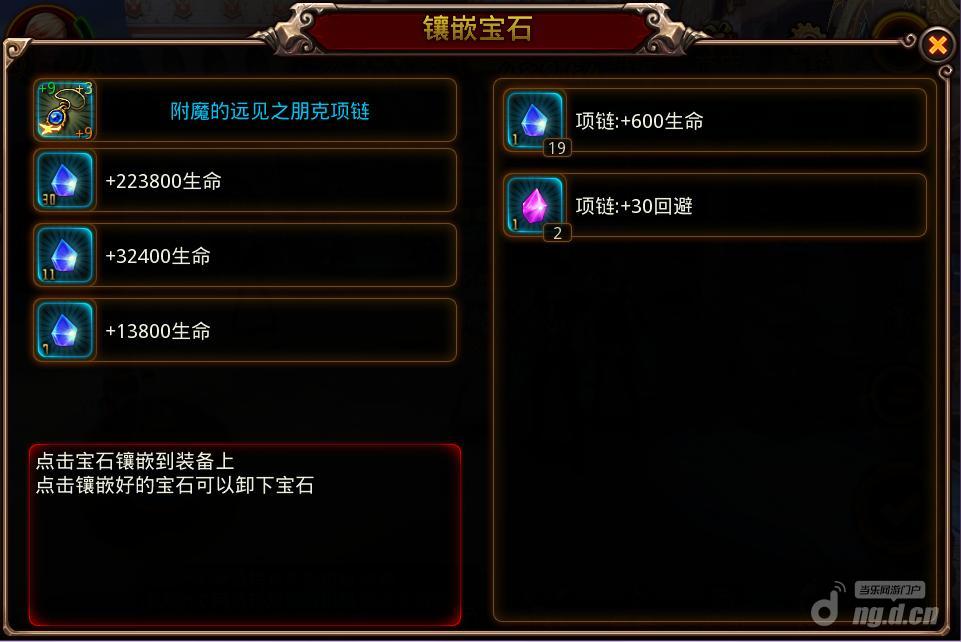Image resolution: width=961 pixels, height=642 pixels.
Task: Close the gem inlay window
Action: [x=937, y=45]
